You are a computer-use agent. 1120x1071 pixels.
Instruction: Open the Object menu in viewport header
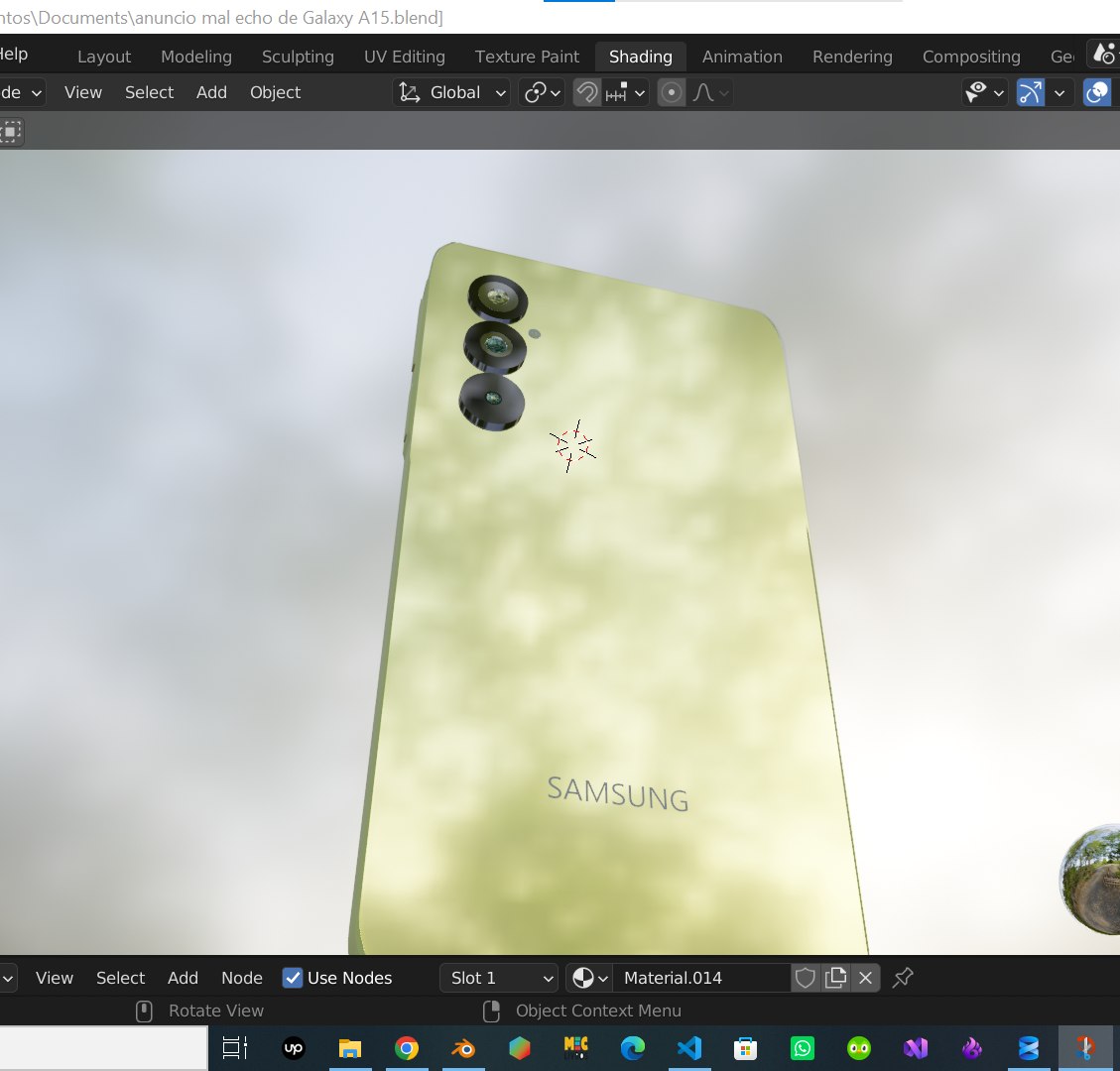click(x=275, y=92)
